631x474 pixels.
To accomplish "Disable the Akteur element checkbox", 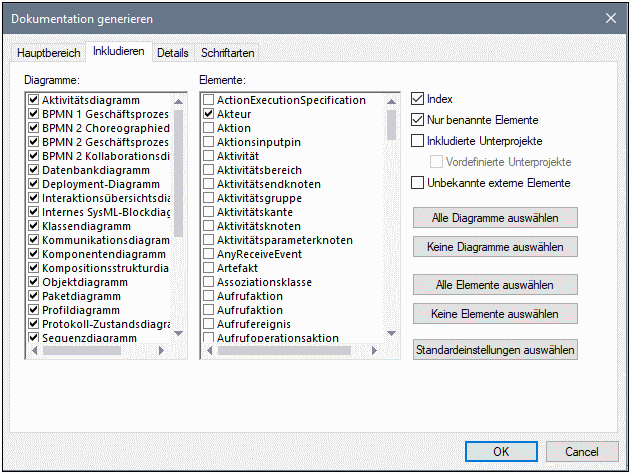I will point(208,115).
